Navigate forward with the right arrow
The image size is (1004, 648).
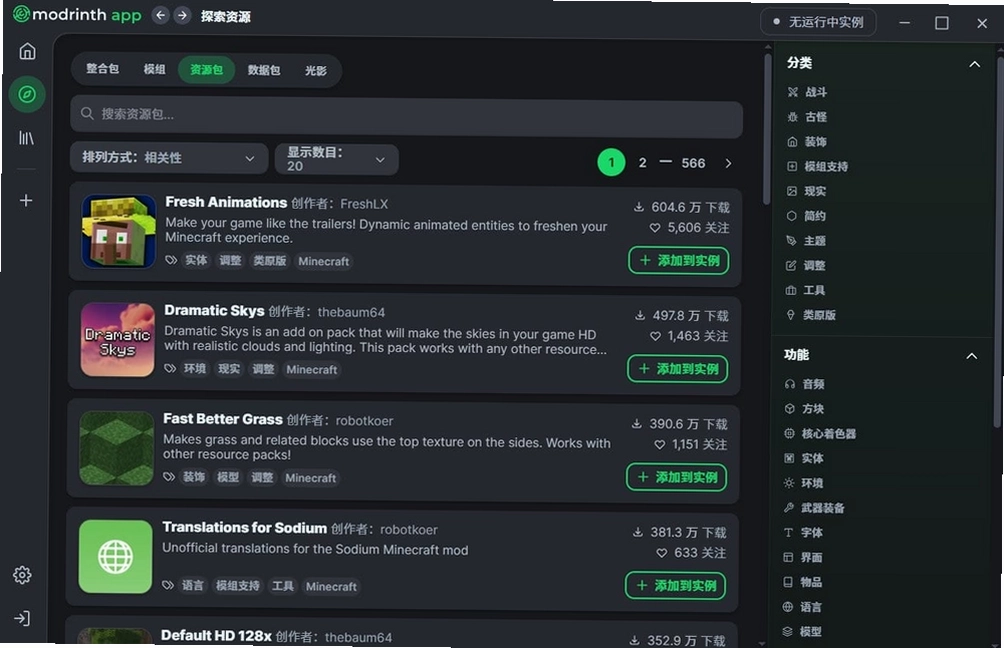coord(182,15)
